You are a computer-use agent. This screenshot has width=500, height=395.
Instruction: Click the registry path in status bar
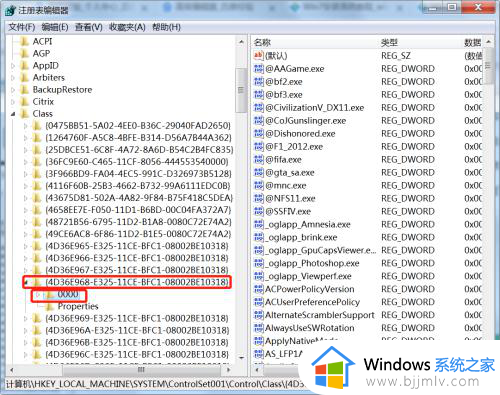pos(156,384)
